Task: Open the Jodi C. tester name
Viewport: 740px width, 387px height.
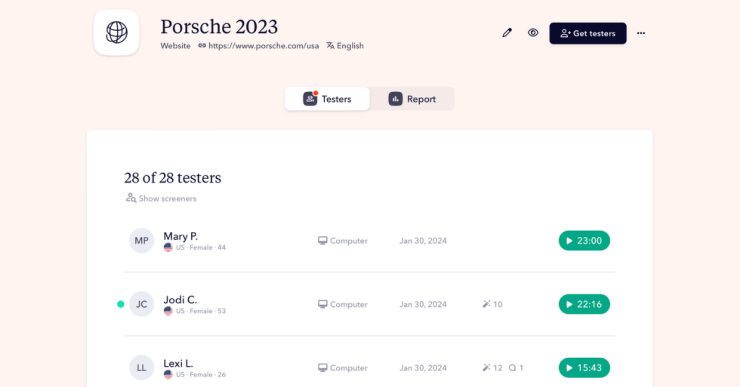Action: (x=180, y=300)
